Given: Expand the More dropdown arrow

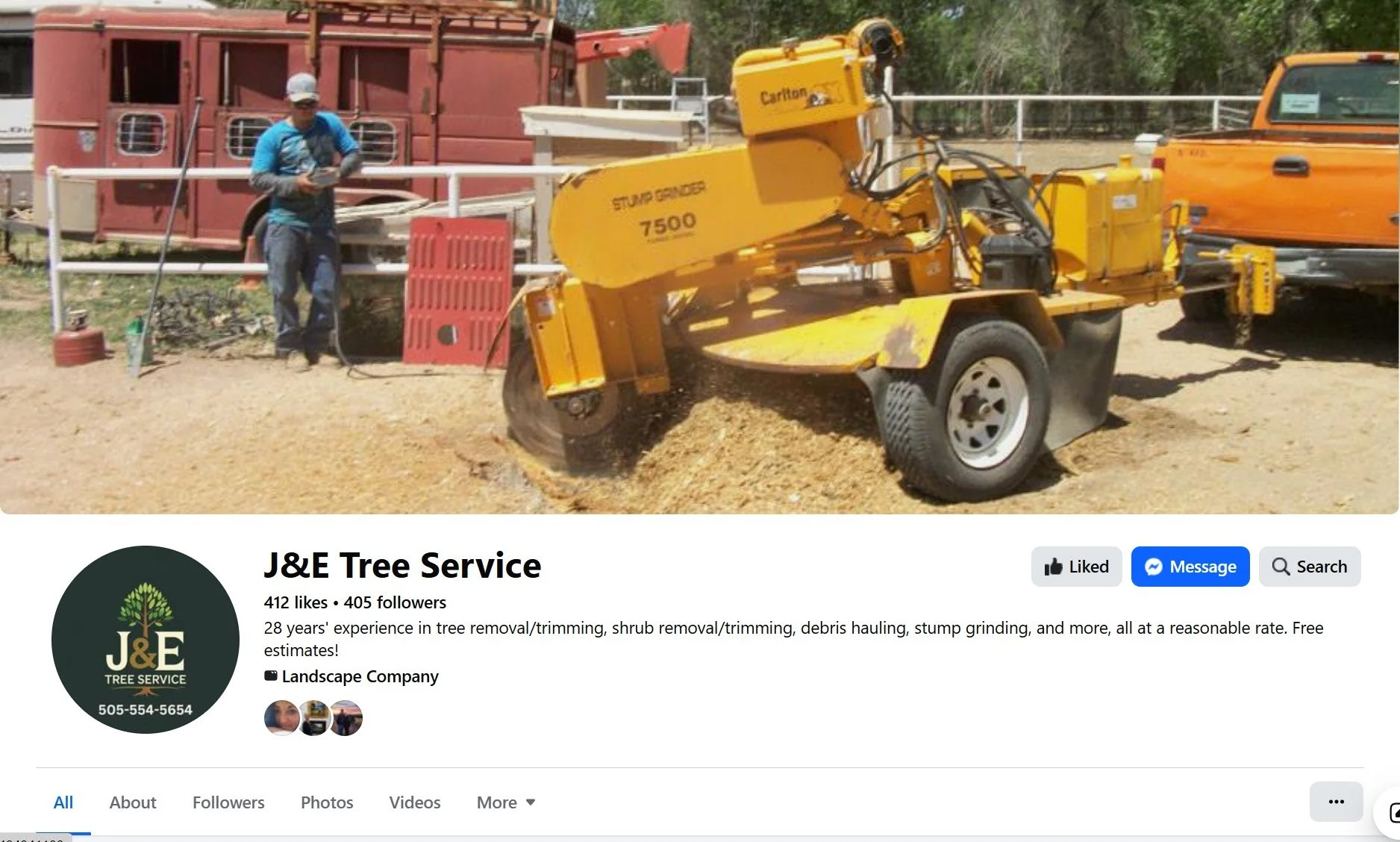Looking at the screenshot, I should pyautogui.click(x=531, y=802).
